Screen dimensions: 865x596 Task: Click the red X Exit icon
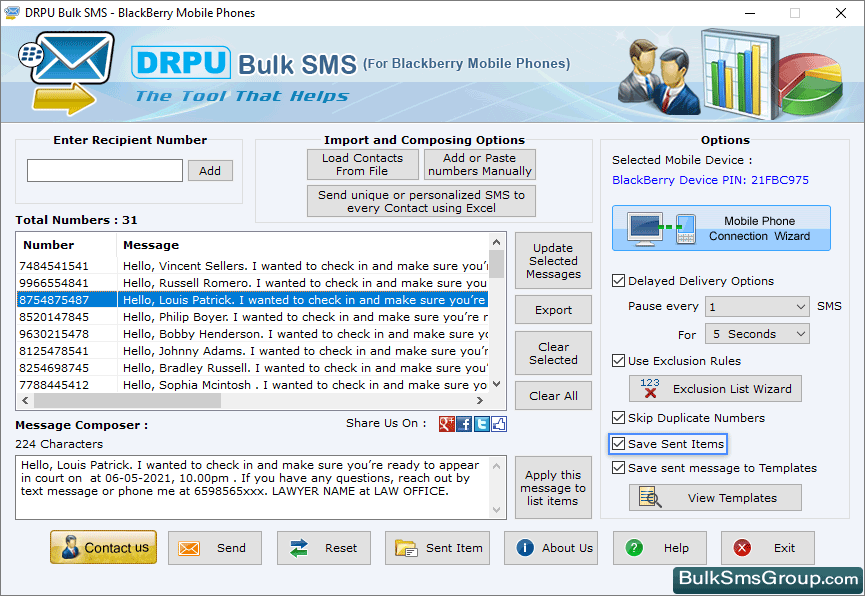click(x=742, y=548)
